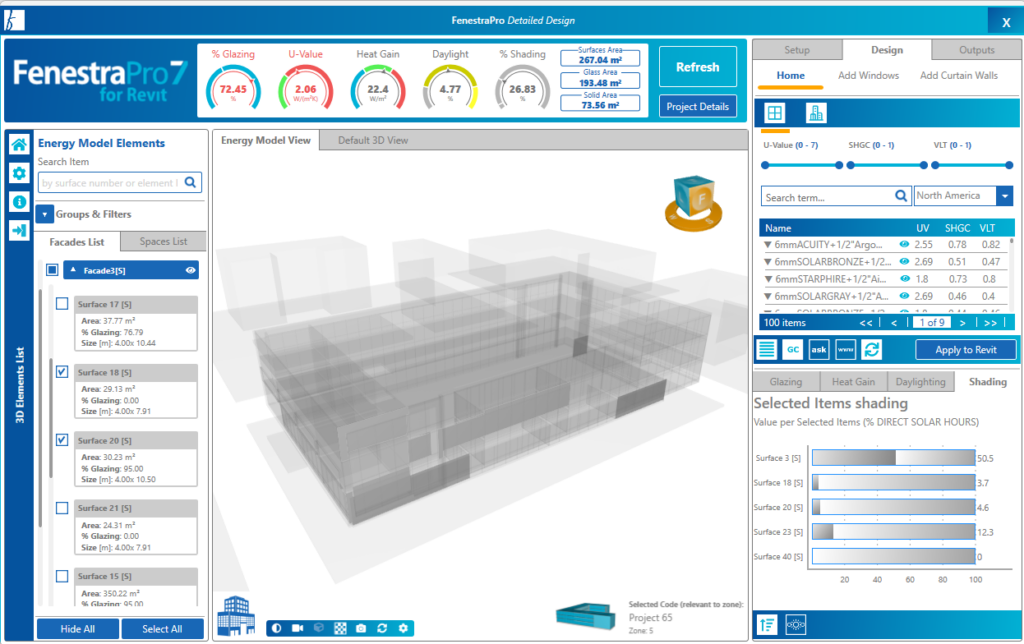This screenshot has height=644, width=1024.
Task: Click the orange view cube navigator
Action: click(x=694, y=203)
